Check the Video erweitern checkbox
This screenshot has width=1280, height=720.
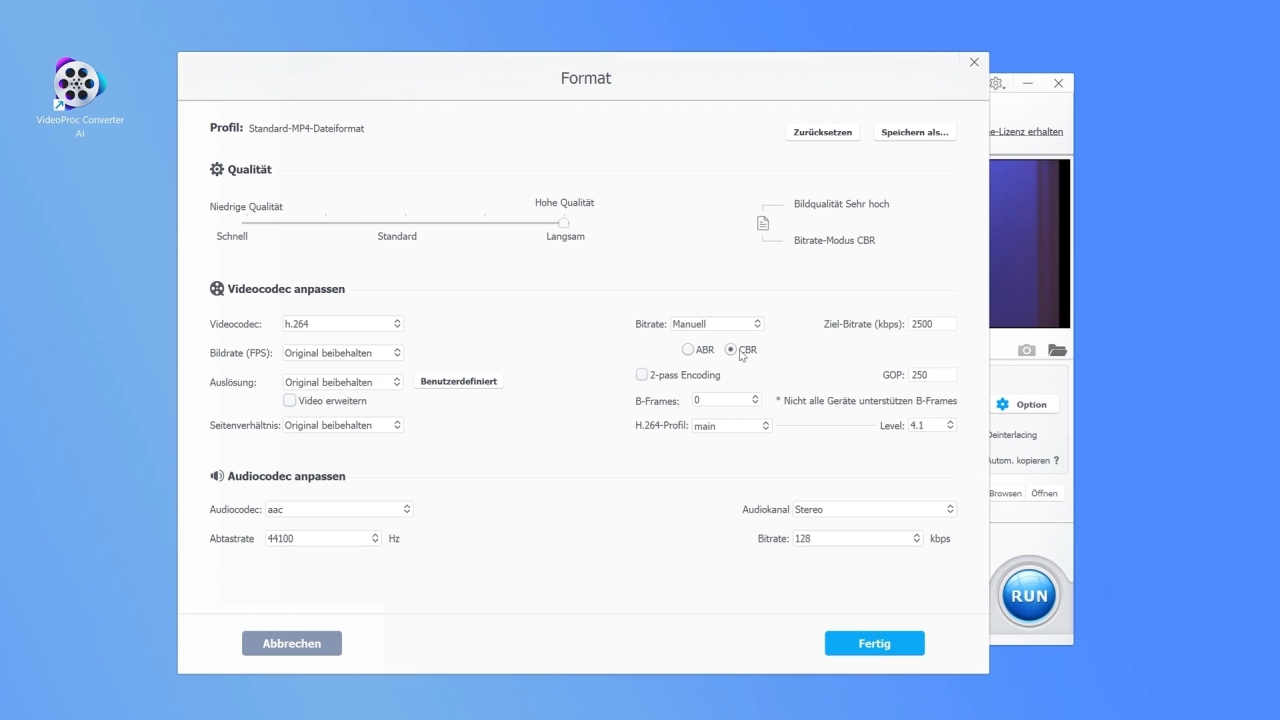click(x=289, y=401)
